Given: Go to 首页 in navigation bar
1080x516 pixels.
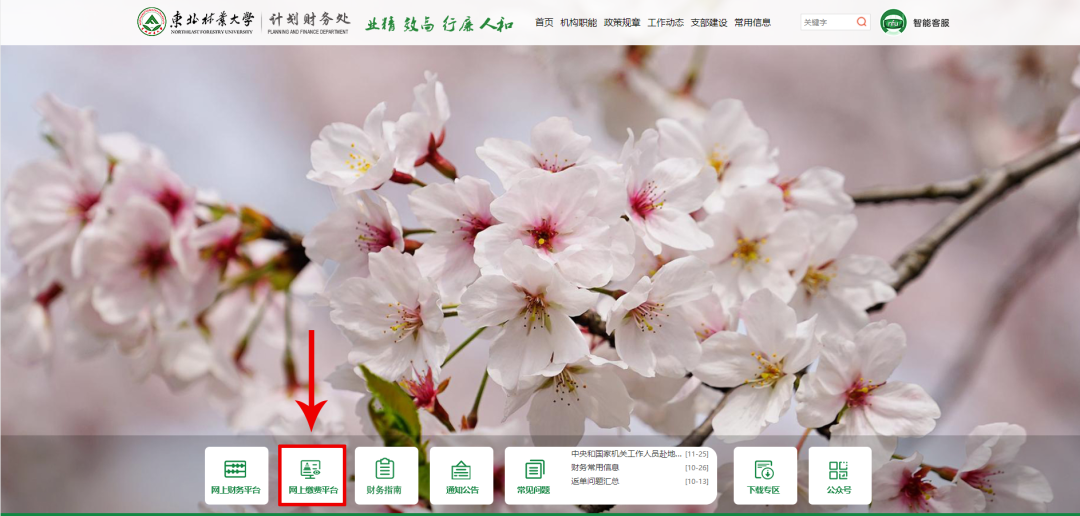Looking at the screenshot, I should pyautogui.click(x=544, y=22).
